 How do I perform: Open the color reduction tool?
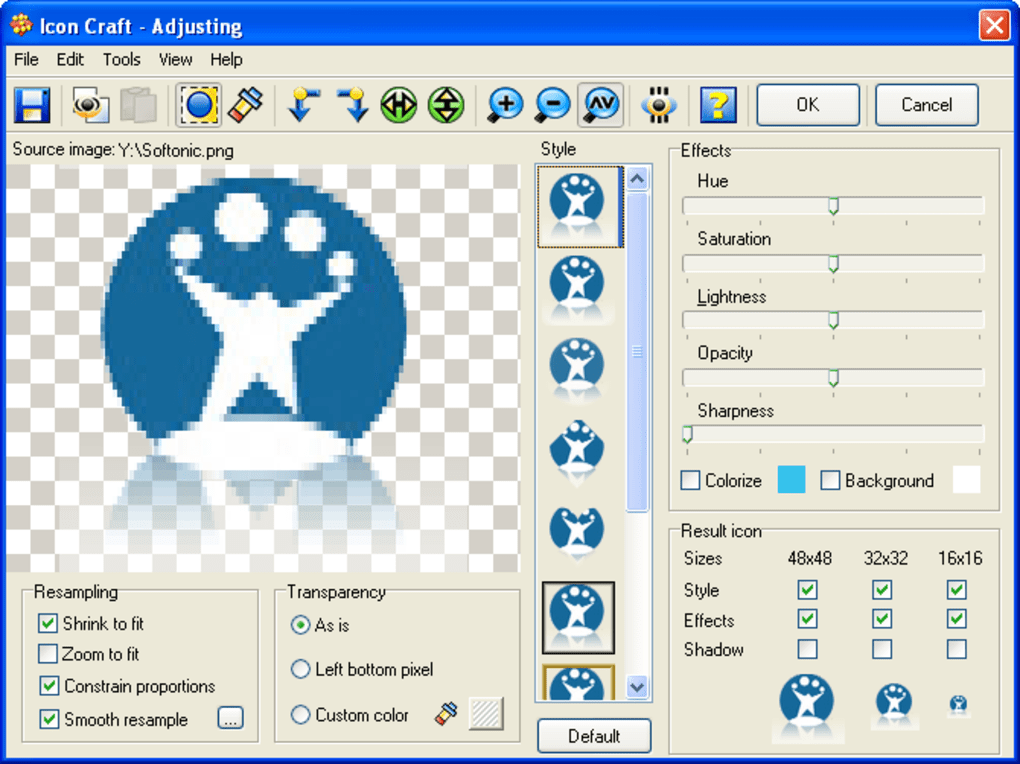click(658, 104)
